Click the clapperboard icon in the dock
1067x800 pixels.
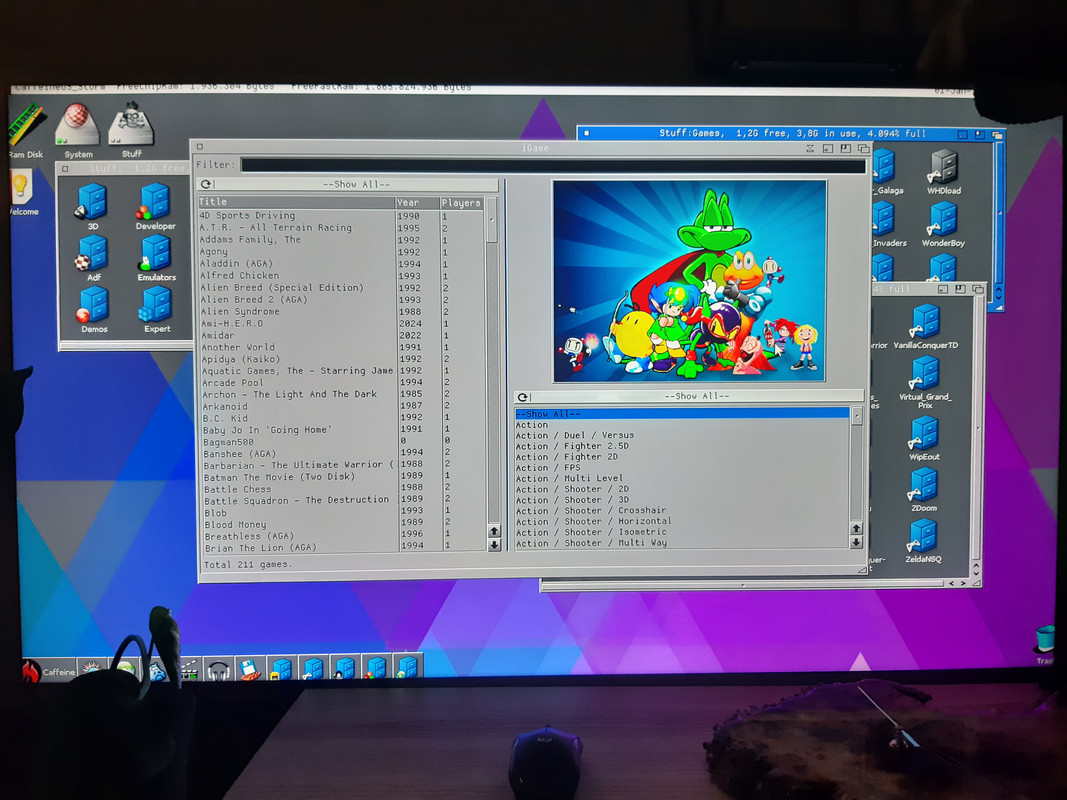[189, 670]
